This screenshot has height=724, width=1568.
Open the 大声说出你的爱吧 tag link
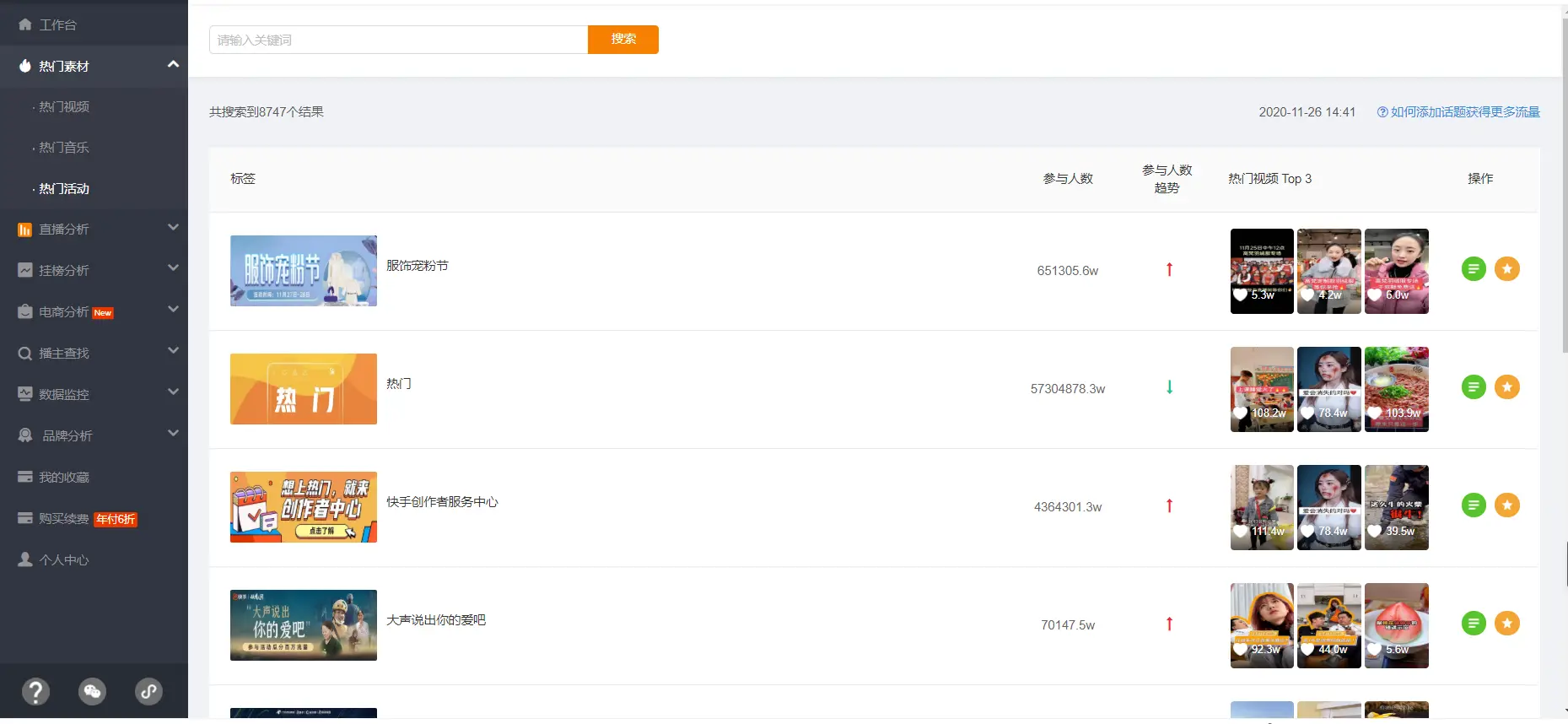pyautogui.click(x=436, y=619)
